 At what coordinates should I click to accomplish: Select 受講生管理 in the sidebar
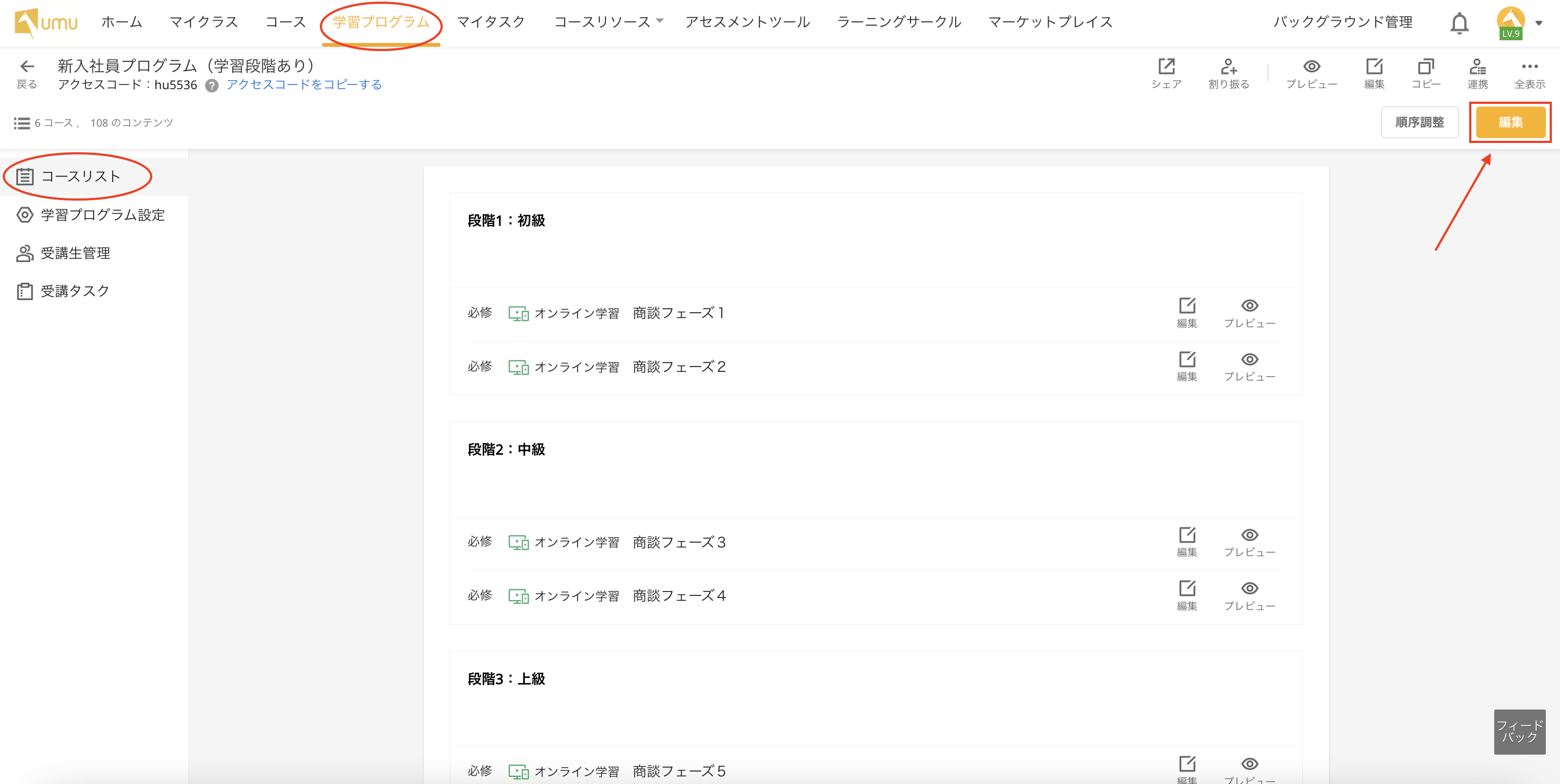coord(75,253)
